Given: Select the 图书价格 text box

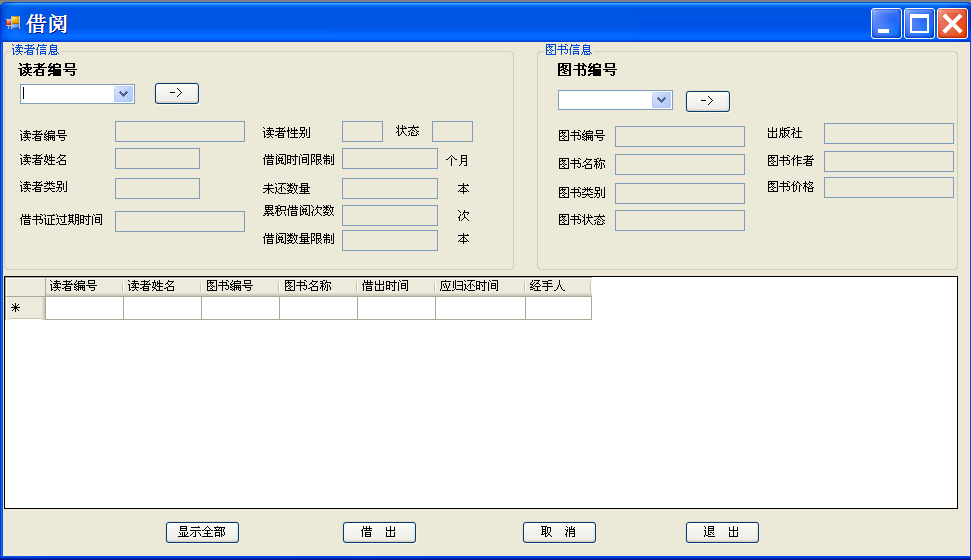Looking at the screenshot, I should pos(889,188).
